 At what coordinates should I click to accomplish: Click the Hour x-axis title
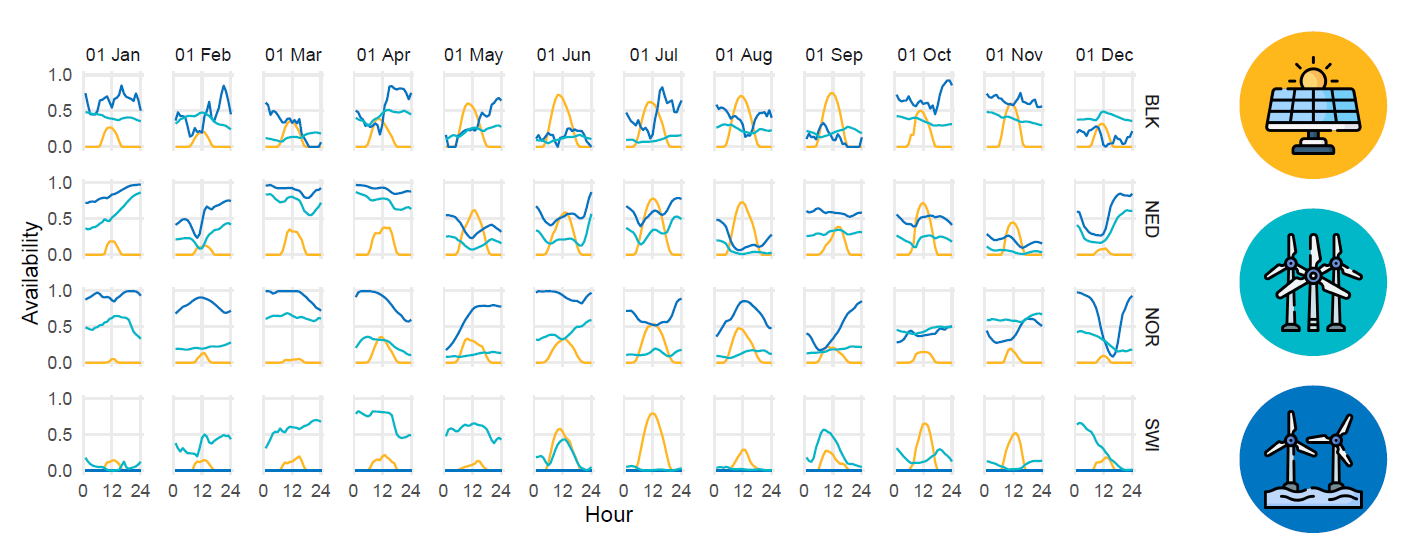click(x=609, y=515)
